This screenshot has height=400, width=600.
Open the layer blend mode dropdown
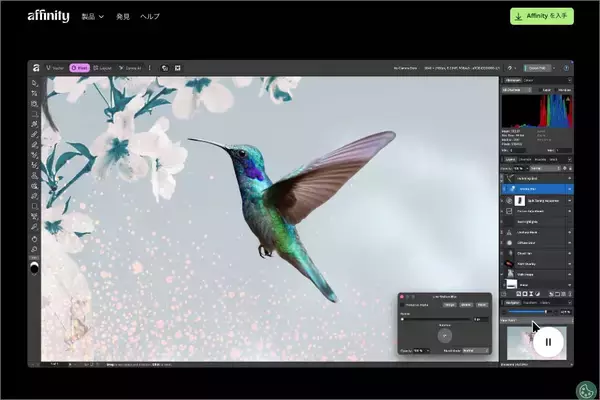coord(546,168)
